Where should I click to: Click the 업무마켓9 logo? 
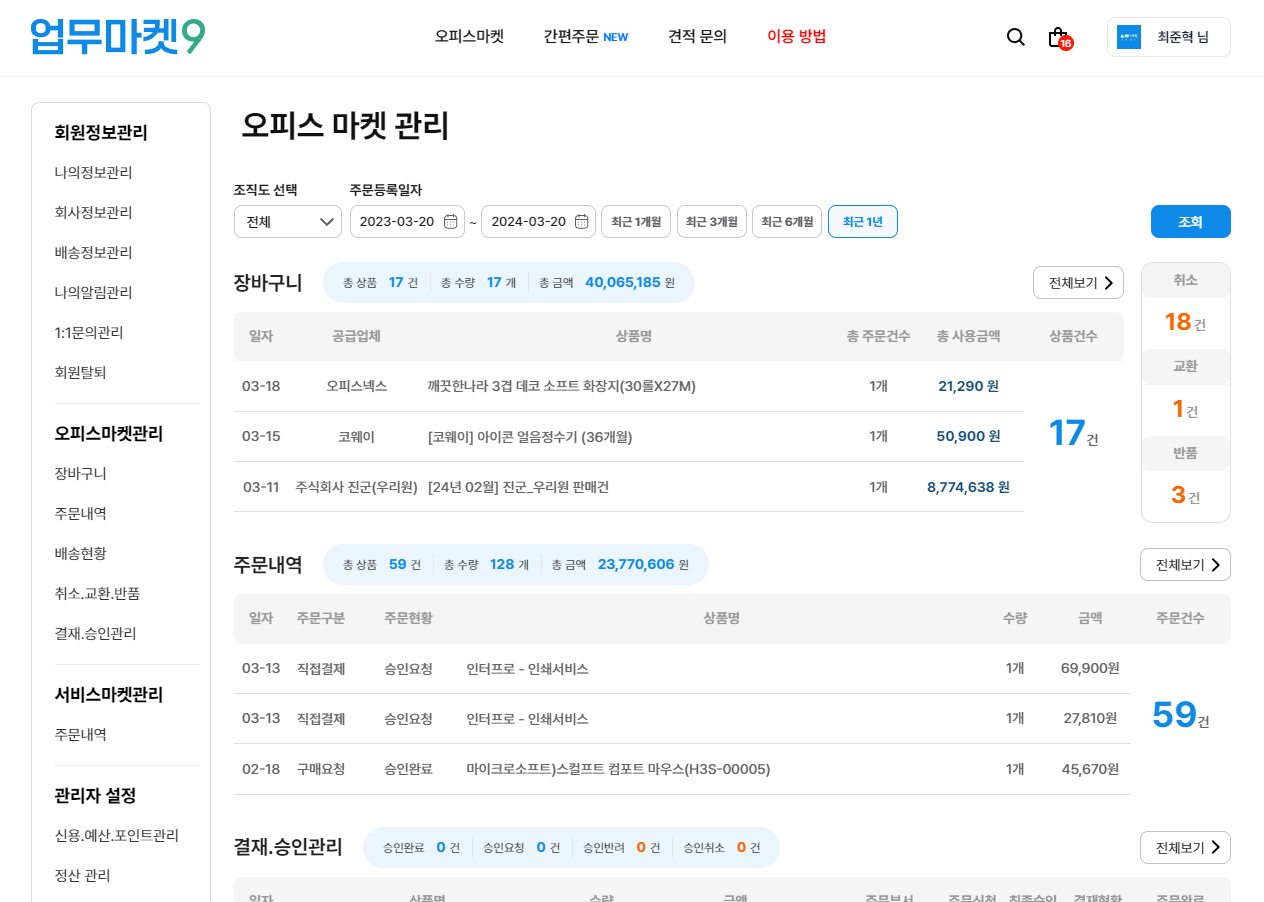[118, 37]
